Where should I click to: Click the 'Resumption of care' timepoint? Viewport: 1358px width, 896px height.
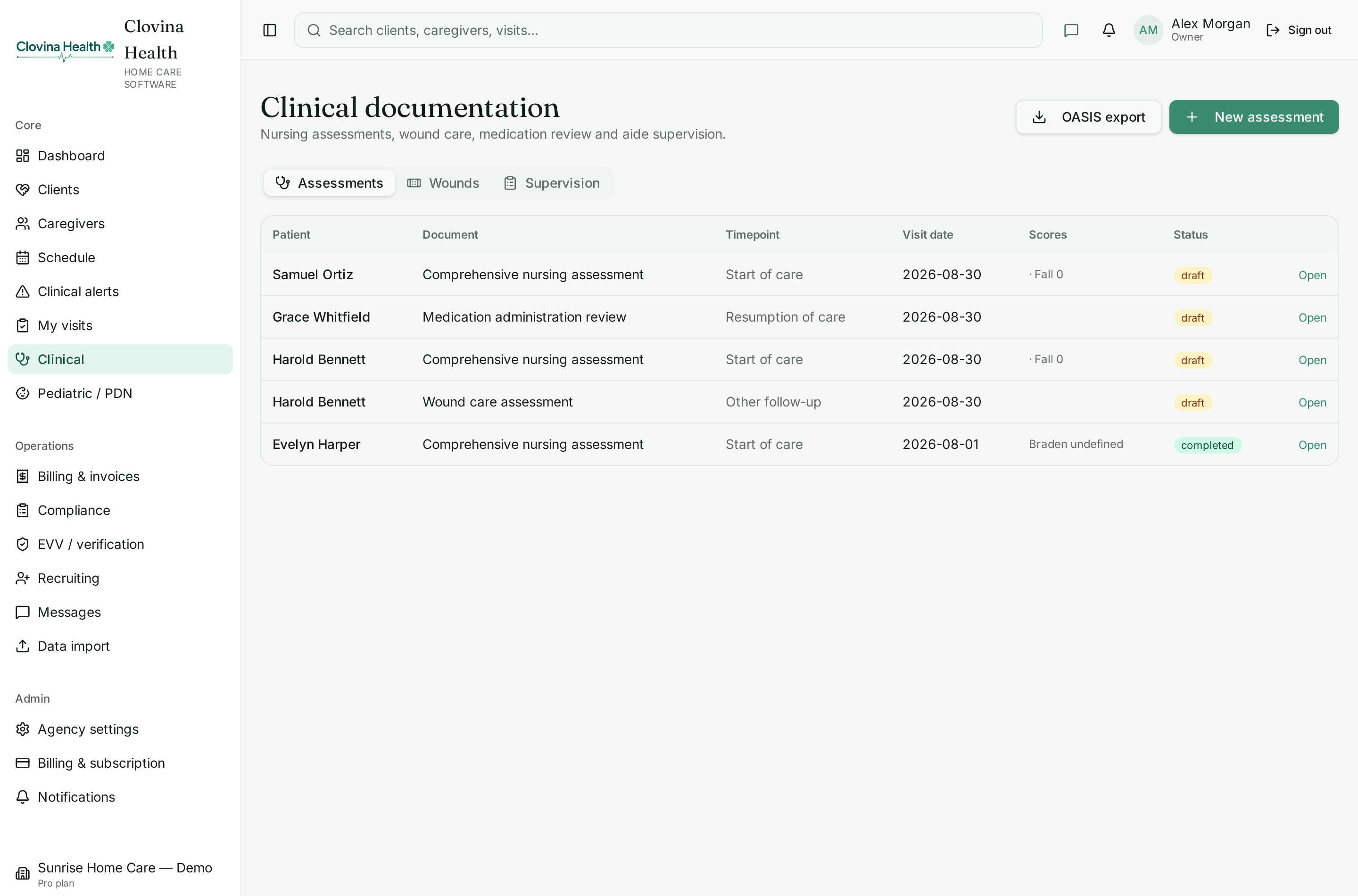click(785, 317)
